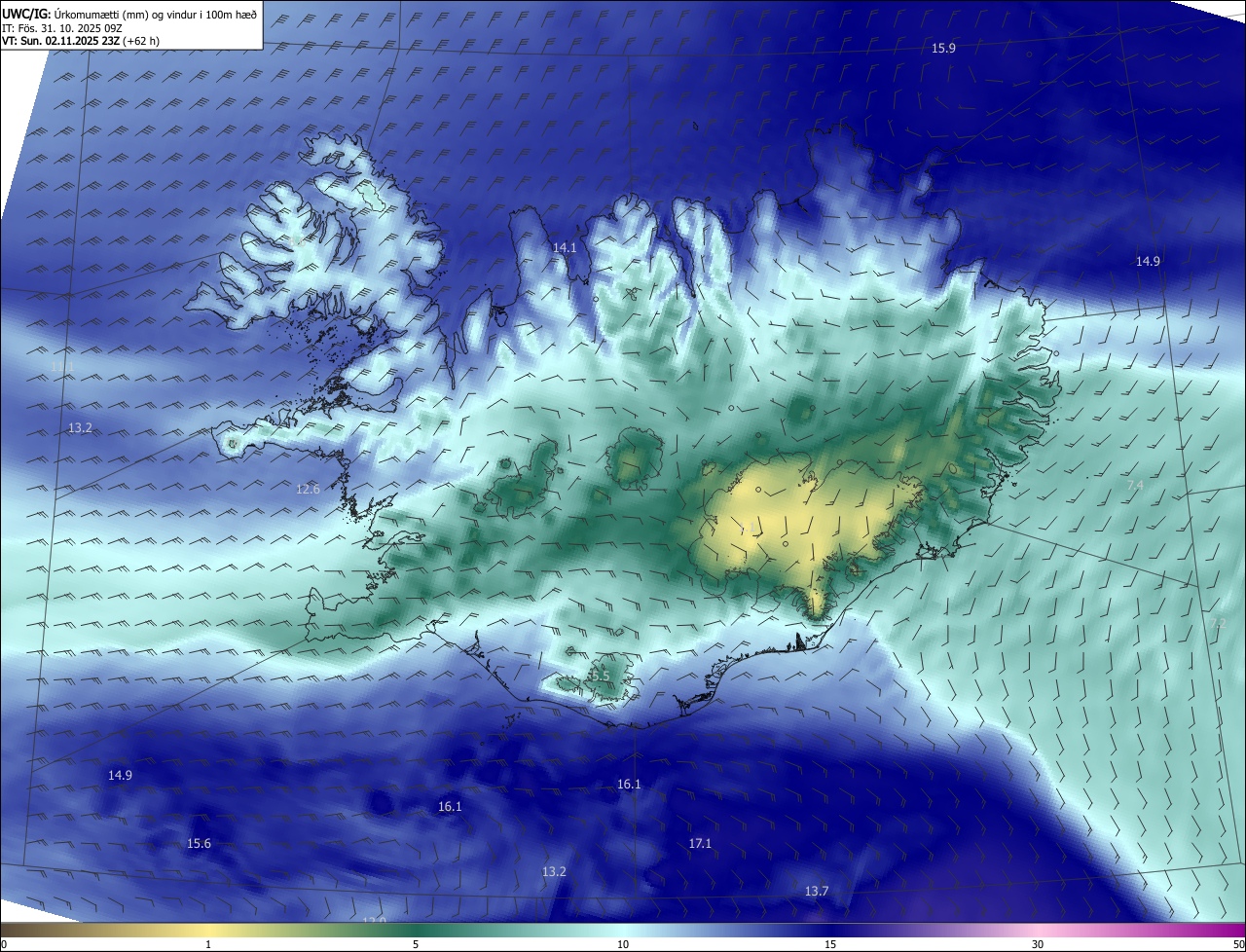Click the 10 tick on color scale
1246x952 pixels.
(x=623, y=944)
